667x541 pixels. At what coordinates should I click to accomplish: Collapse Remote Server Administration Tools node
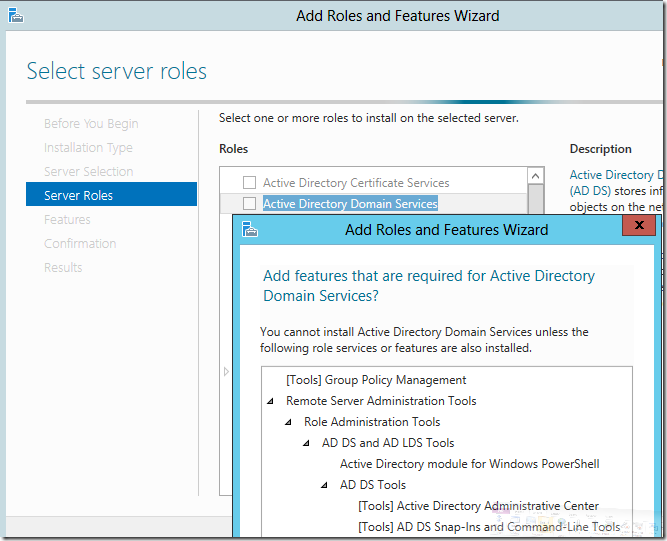(270, 401)
